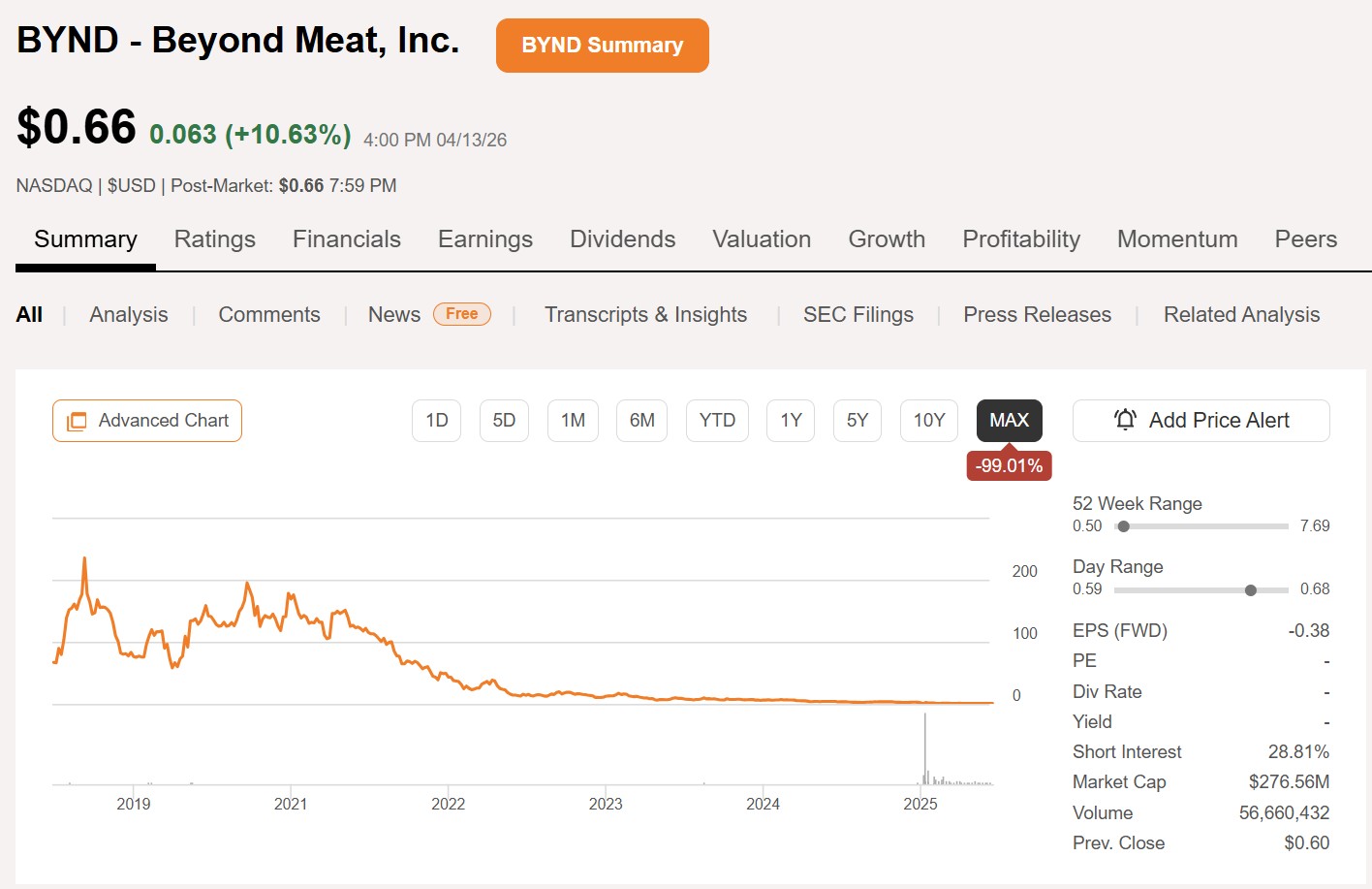1372x889 pixels.
Task: Open the BYND Summary button
Action: click(602, 46)
